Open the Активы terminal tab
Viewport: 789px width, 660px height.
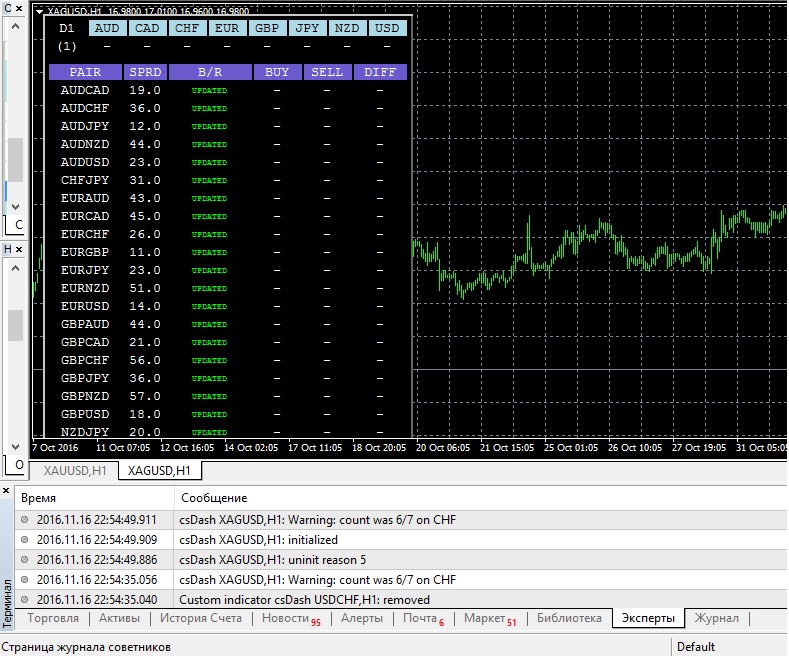[x=119, y=618]
